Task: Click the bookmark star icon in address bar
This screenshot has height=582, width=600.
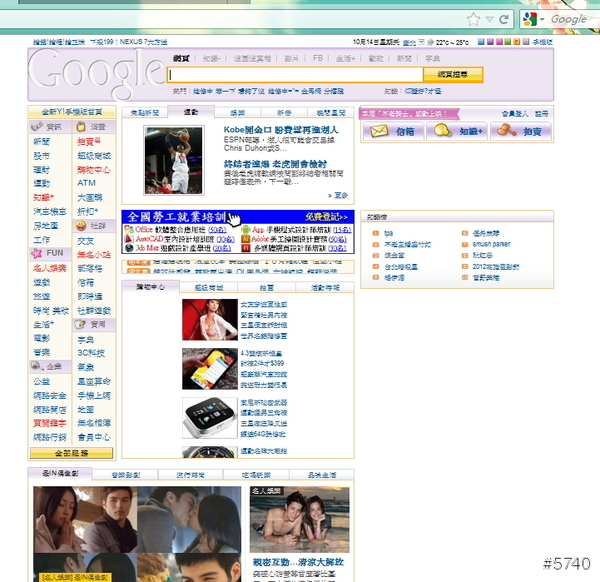Action: [473, 18]
